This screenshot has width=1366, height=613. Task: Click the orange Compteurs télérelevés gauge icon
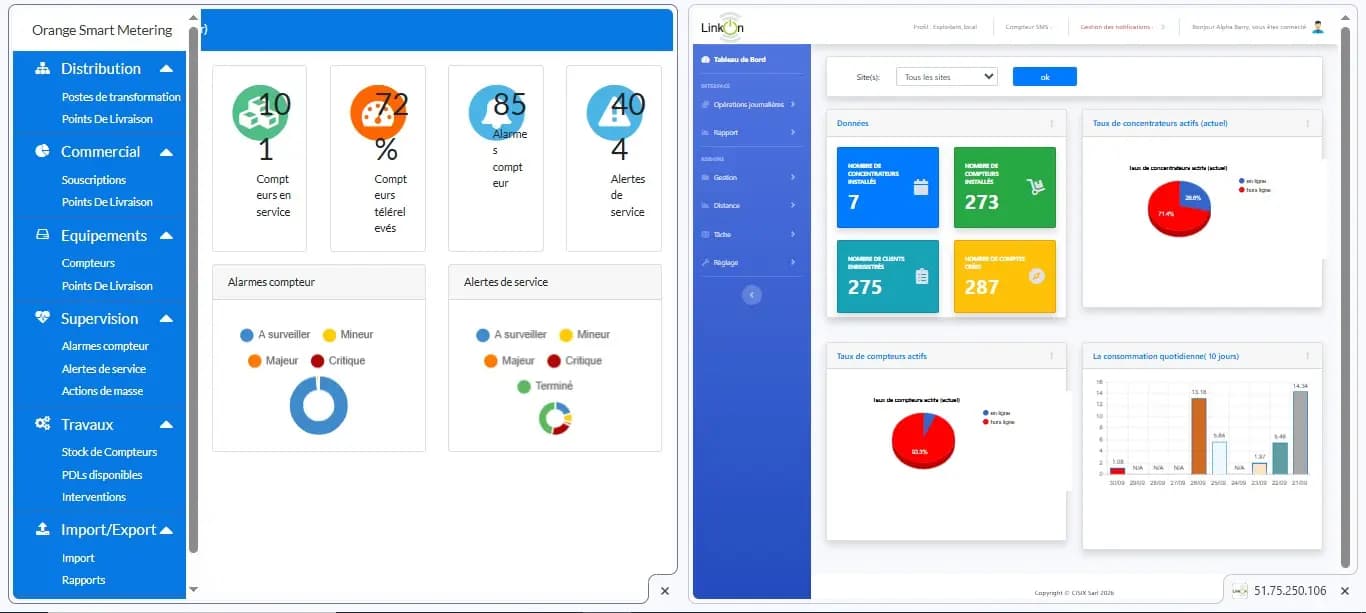click(x=378, y=112)
